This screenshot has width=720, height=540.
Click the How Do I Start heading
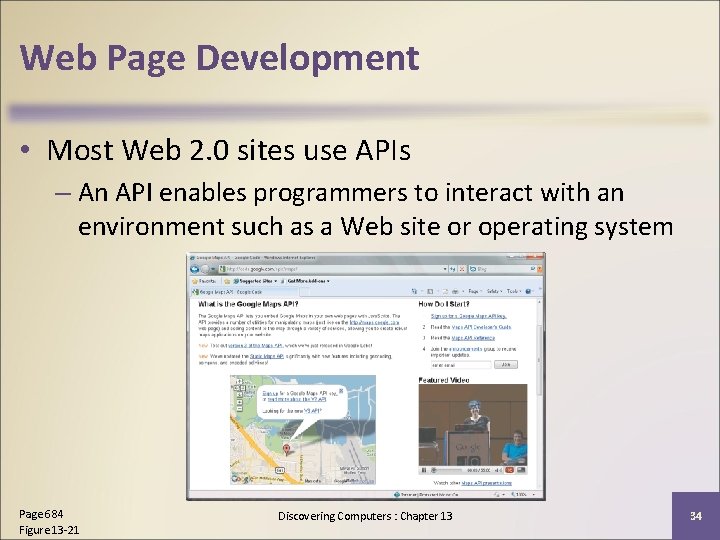444,304
